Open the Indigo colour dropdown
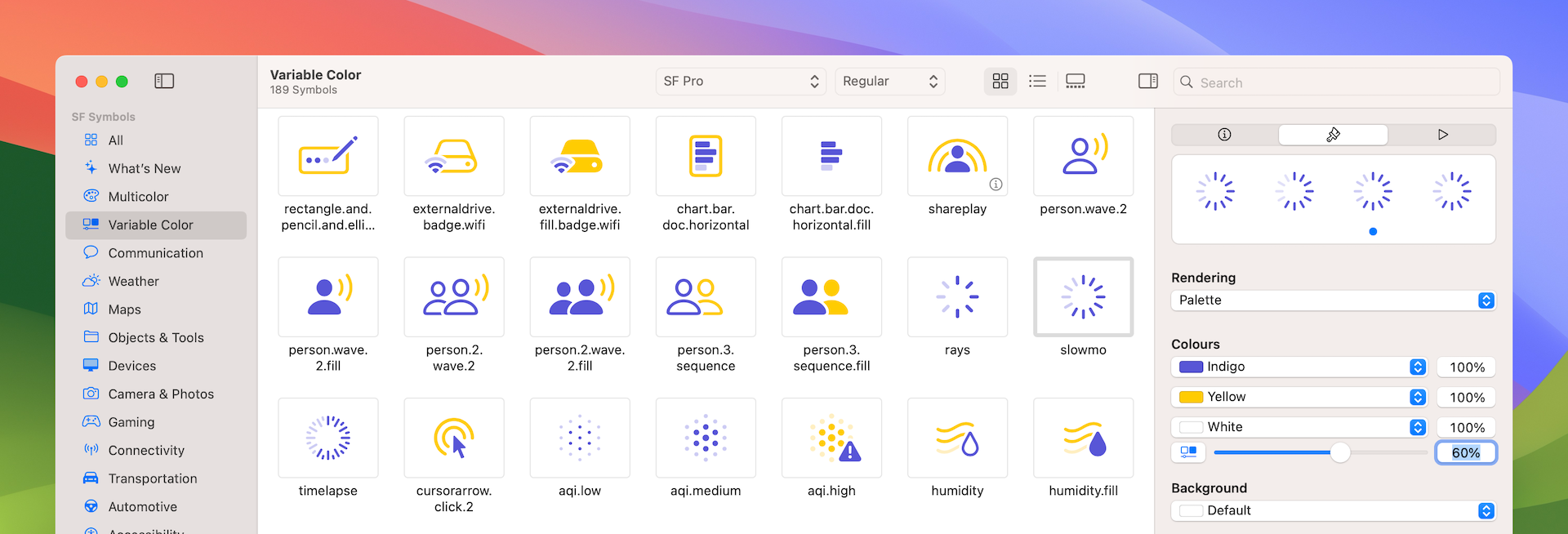This screenshot has height=534, width=1568. click(1299, 367)
